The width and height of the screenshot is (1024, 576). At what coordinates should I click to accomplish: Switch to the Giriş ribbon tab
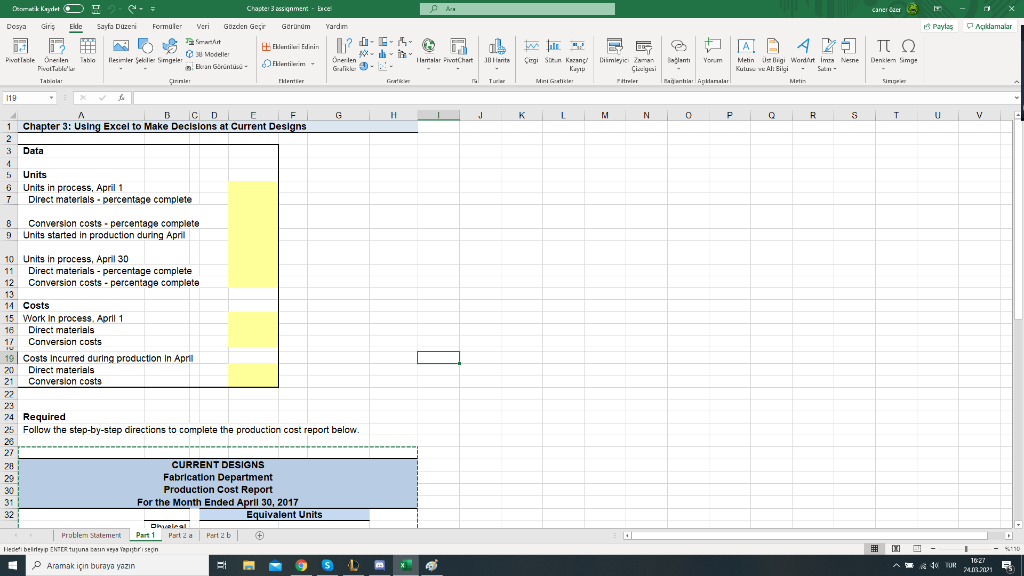[x=48, y=27]
